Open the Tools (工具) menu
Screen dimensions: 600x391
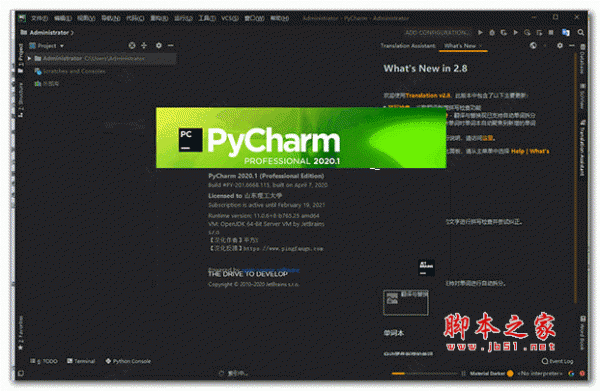pos(207,18)
